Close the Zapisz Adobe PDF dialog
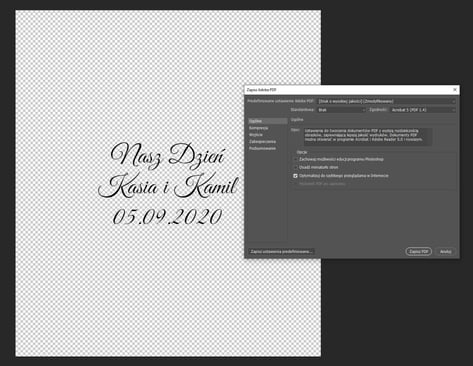Viewport: 473px width, 366px height. click(455, 90)
